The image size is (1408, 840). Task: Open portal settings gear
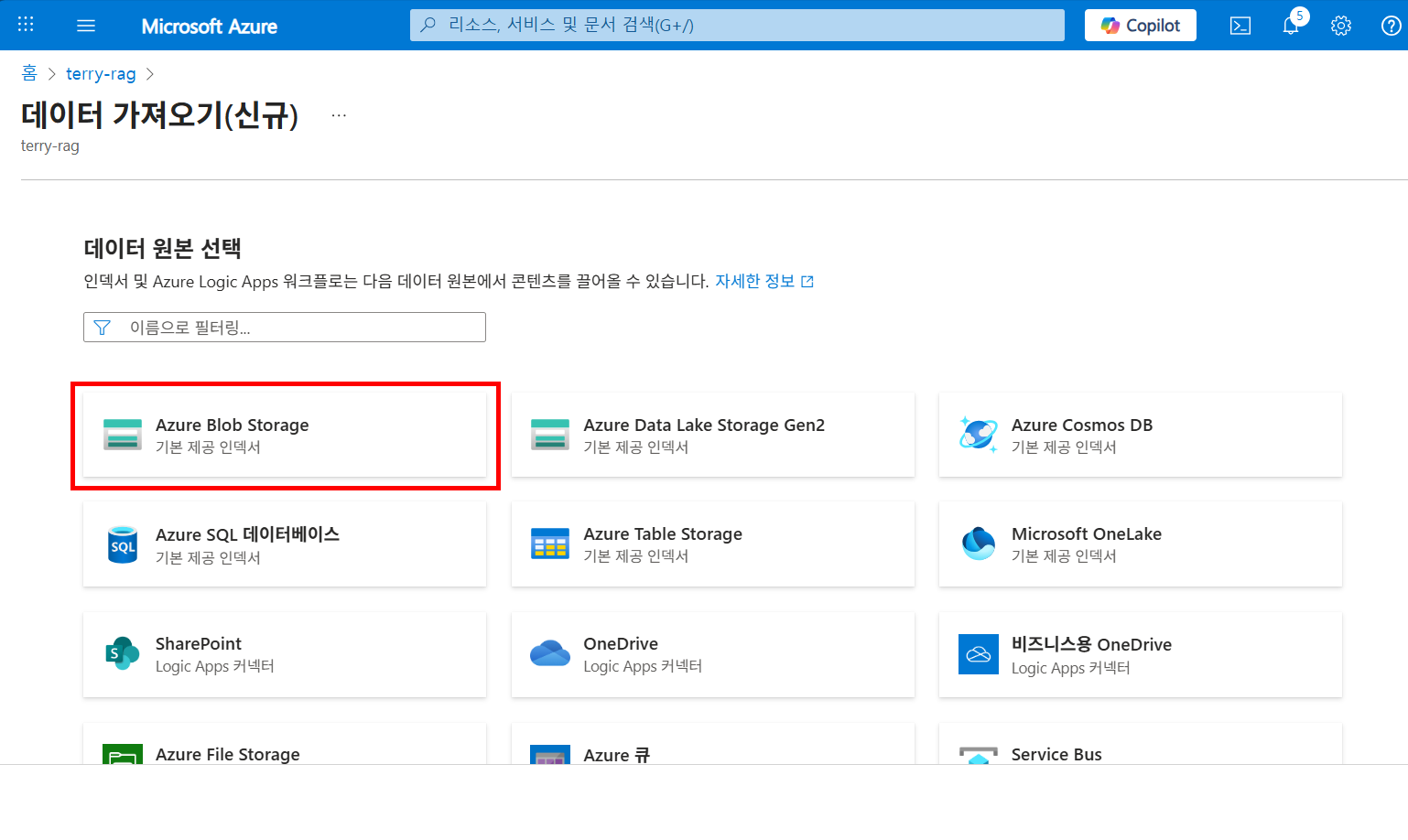click(x=1341, y=26)
